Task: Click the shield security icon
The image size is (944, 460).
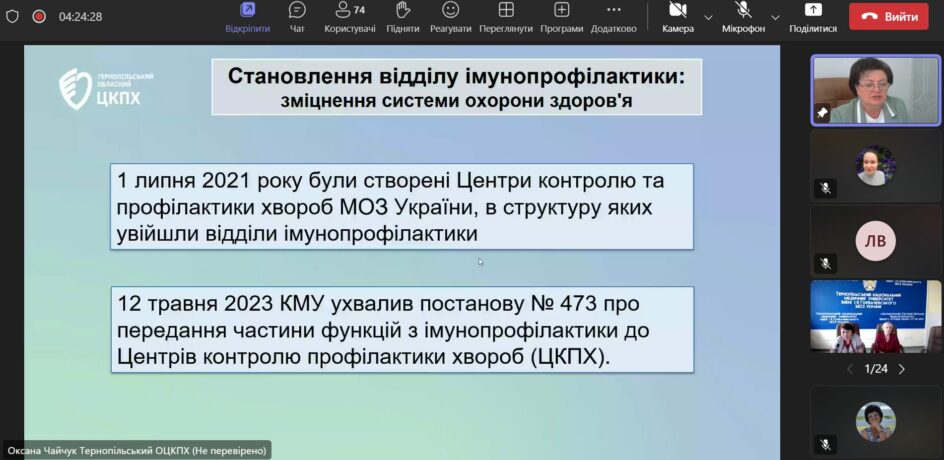Action: click(13, 16)
